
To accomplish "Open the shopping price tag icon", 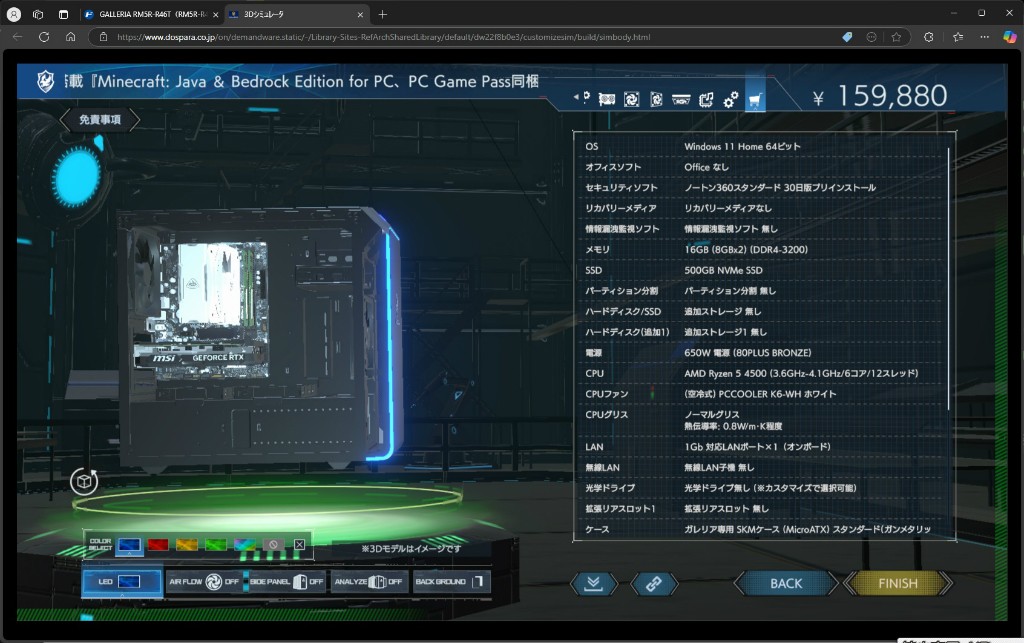I will point(847,37).
